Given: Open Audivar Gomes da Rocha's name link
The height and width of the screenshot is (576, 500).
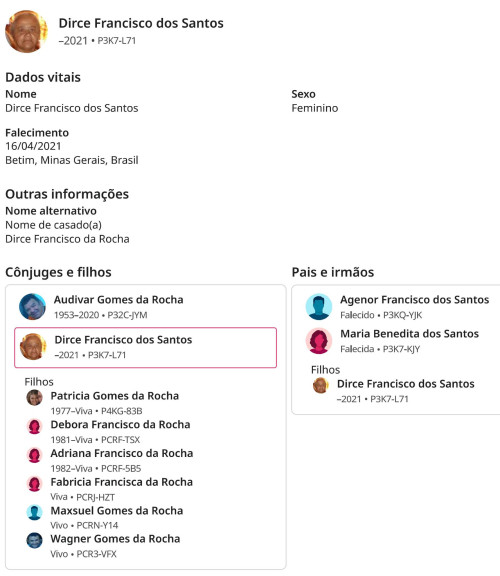Looking at the screenshot, I should (x=119, y=300).
